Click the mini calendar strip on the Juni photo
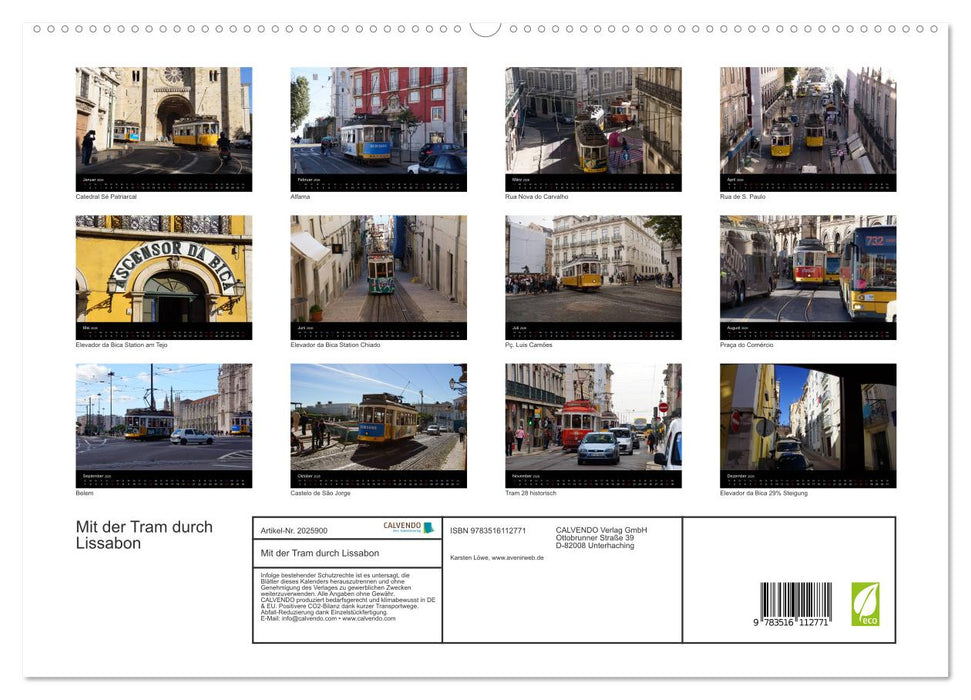This screenshot has width=971, height=700. (377, 328)
